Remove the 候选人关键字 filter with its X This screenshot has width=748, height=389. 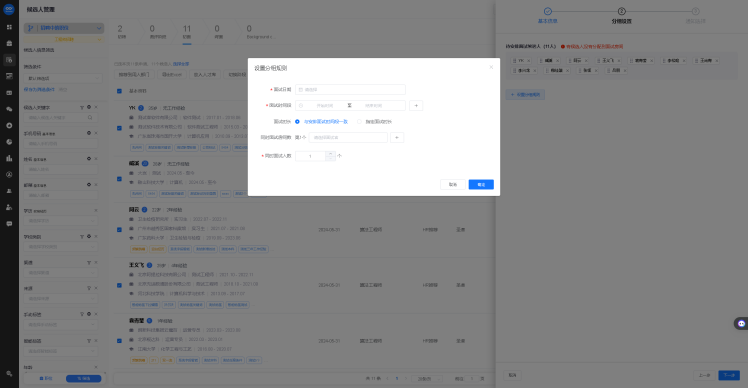(96, 107)
